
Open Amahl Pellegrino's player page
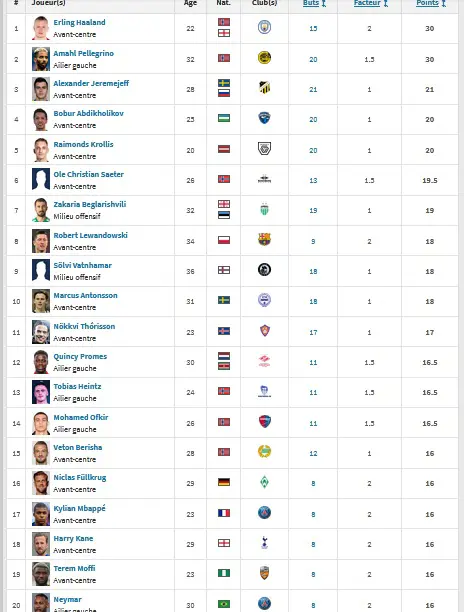[x=84, y=53]
